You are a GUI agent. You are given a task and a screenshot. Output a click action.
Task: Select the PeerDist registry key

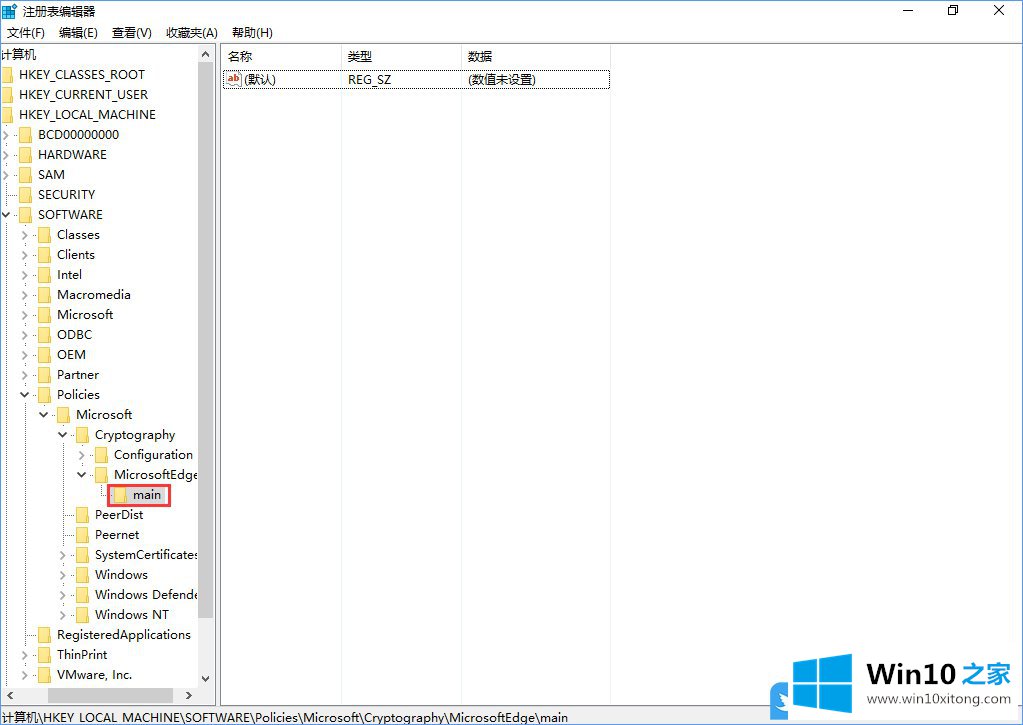tap(119, 515)
